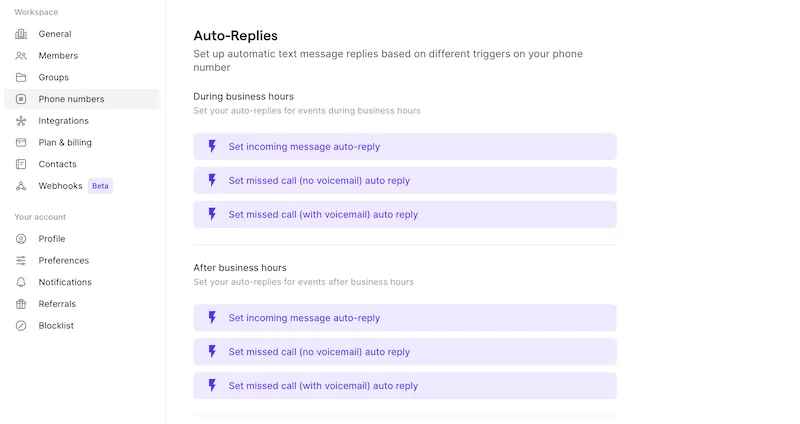Screen dimensions: 800x424
Task: Set missed call (no voicemail) reply after business hours
Action: 319,352
